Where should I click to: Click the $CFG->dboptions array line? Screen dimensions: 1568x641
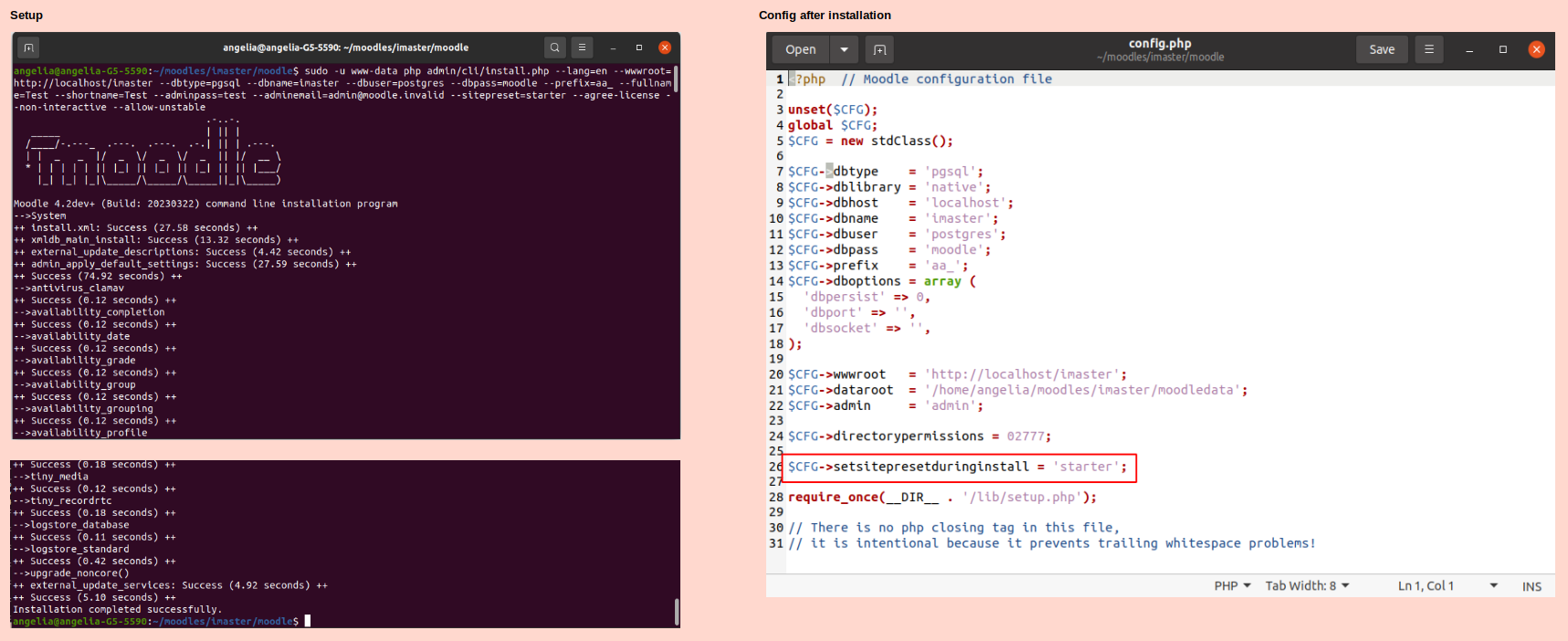click(x=882, y=281)
